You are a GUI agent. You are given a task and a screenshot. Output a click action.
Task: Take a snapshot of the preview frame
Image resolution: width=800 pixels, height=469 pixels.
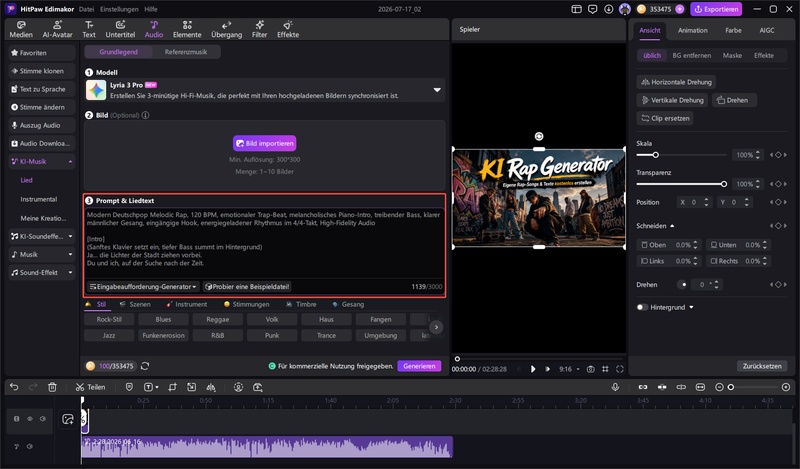(590, 368)
